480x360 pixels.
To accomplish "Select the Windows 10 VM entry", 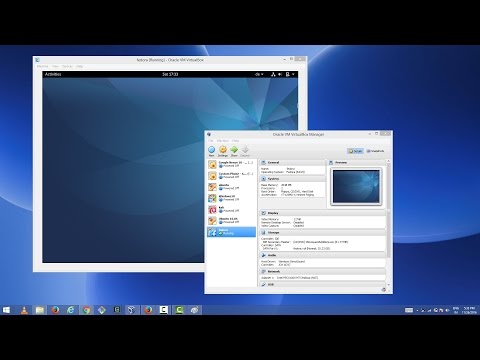I will click(231, 198).
